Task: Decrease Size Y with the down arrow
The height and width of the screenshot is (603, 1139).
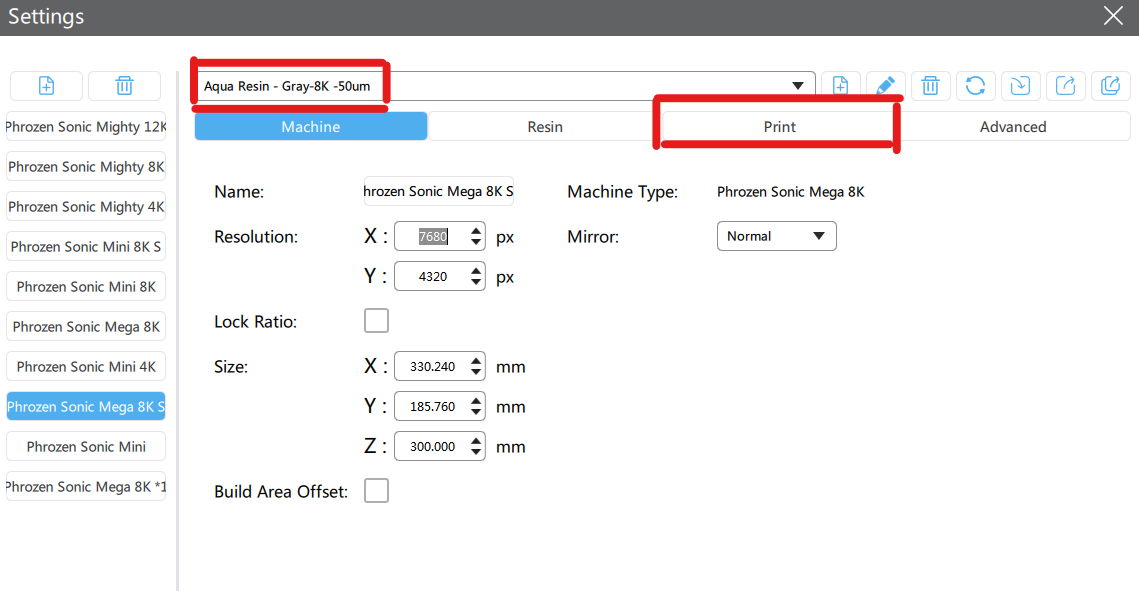Action: (x=476, y=413)
